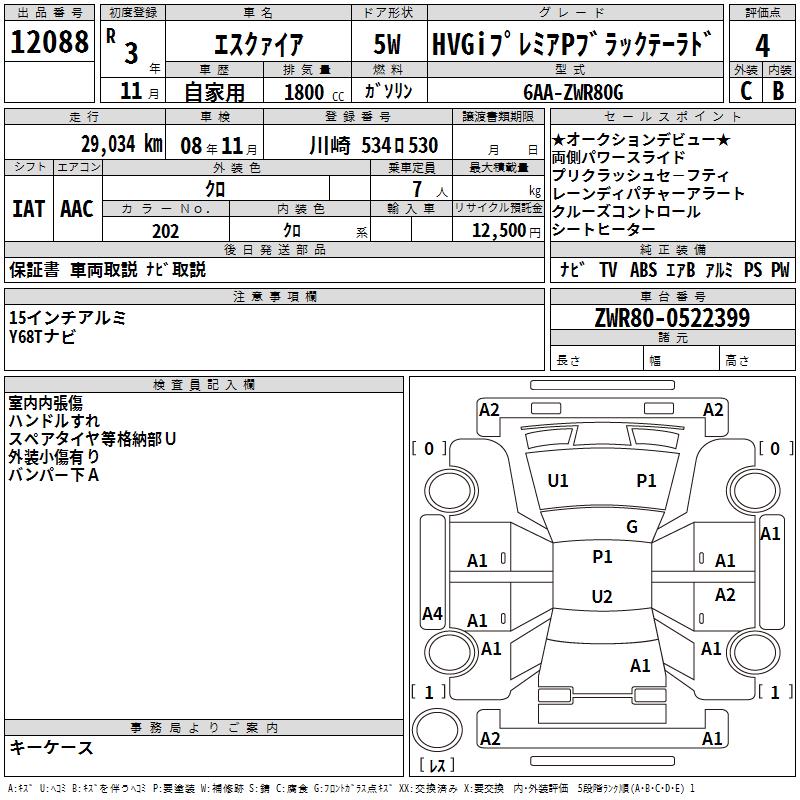The image size is (800, 800).
Task: Select the car name エスクァイア
Action: 258,46
